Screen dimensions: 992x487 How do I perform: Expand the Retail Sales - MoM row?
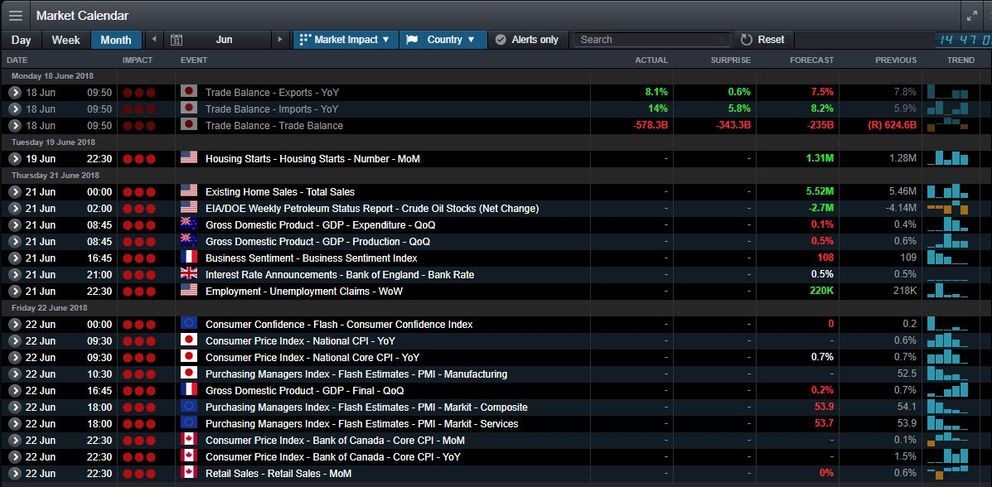pos(15,473)
